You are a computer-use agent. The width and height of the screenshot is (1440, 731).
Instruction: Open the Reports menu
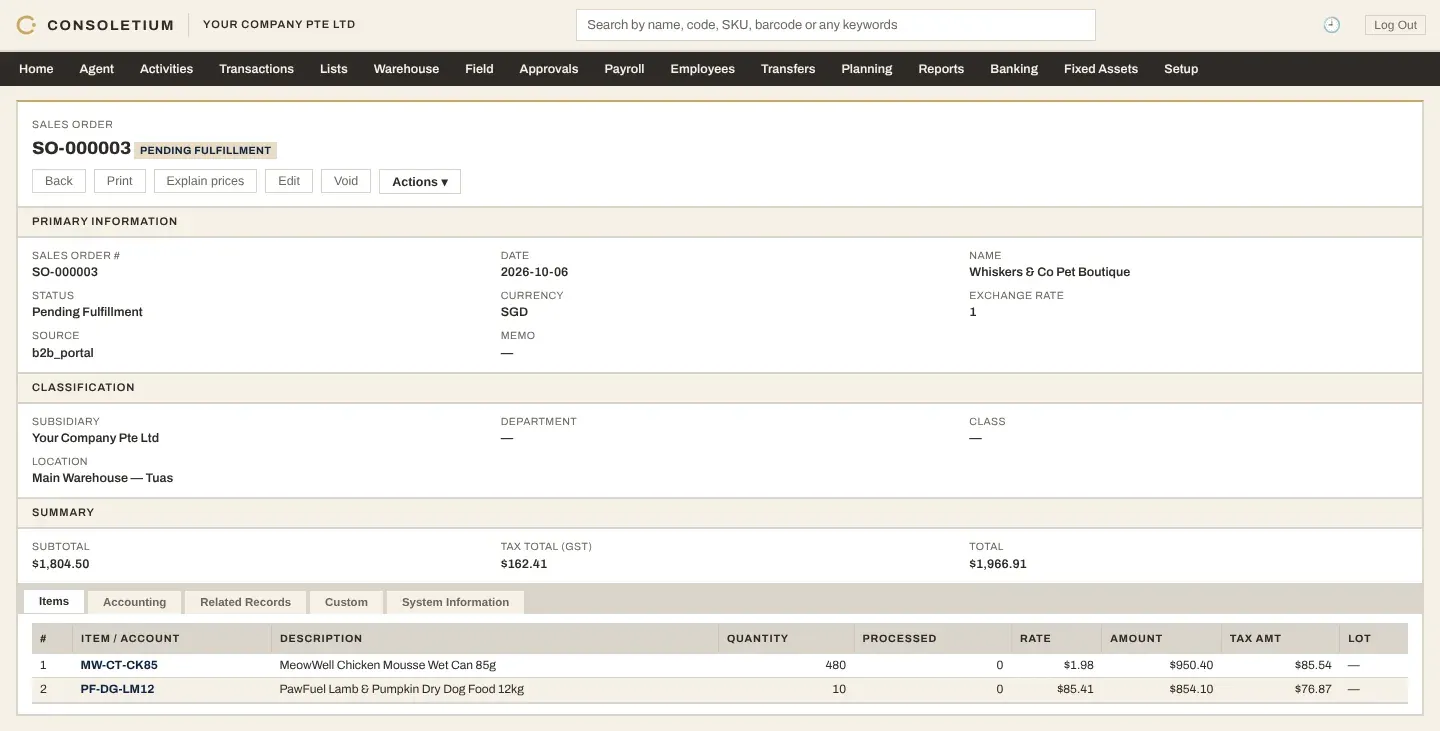point(941,69)
